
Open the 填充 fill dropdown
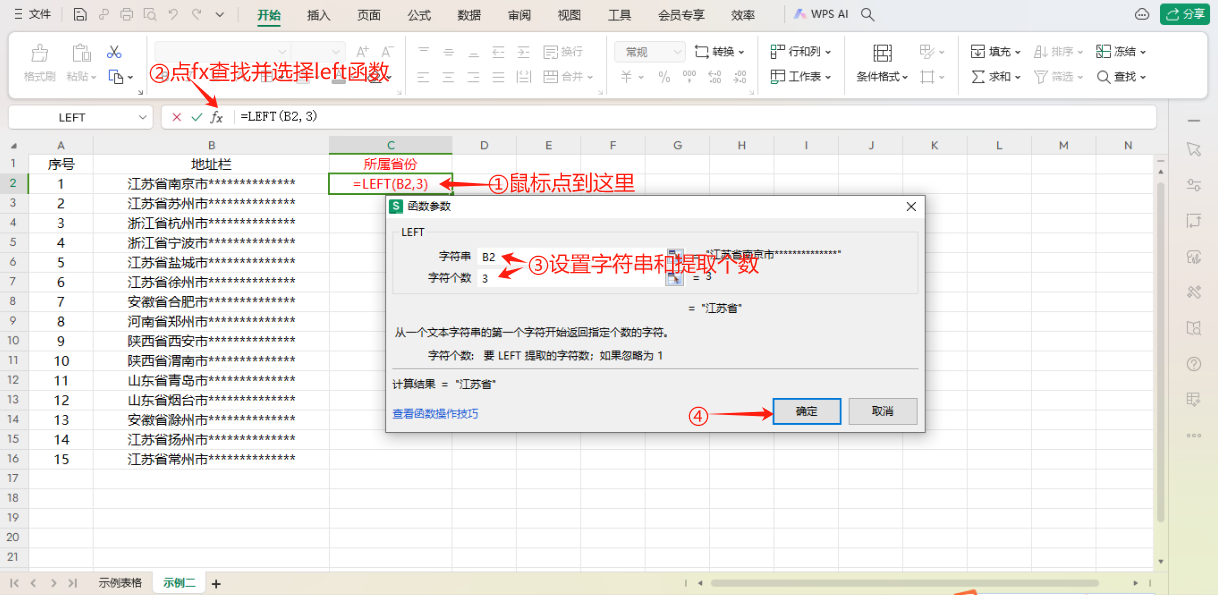[997, 52]
